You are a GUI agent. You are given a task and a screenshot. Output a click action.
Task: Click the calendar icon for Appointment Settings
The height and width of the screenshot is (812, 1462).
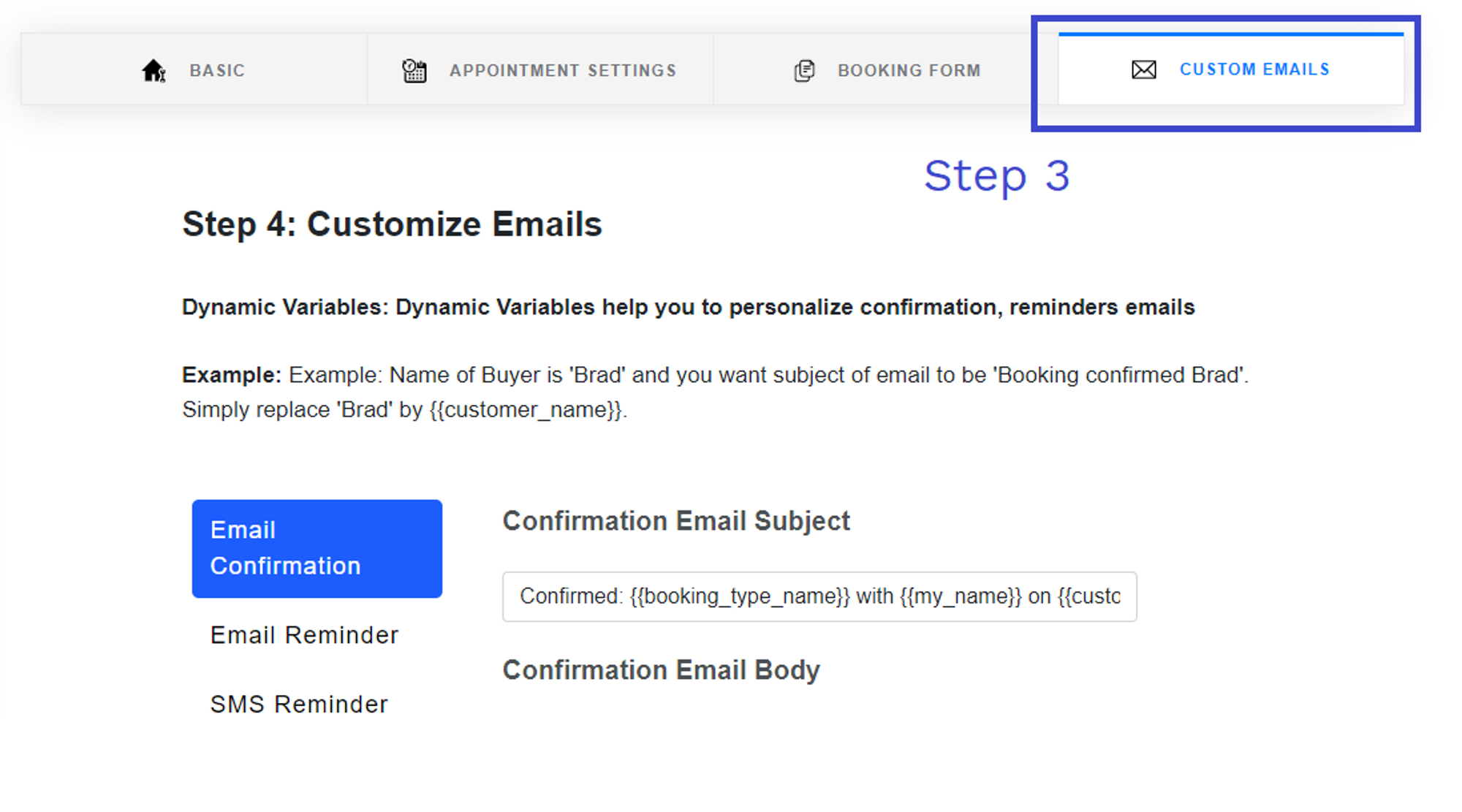pyautogui.click(x=414, y=71)
